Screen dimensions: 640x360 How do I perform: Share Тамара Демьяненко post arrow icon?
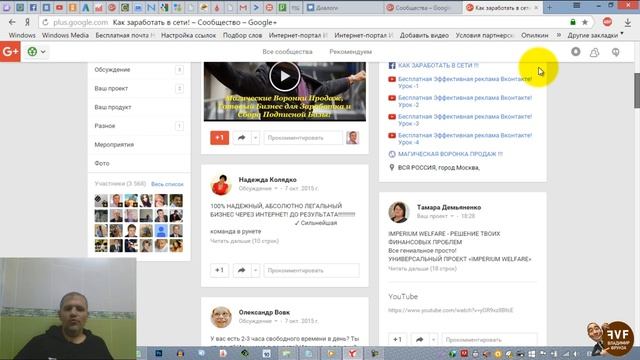pyautogui.click(x=420, y=339)
